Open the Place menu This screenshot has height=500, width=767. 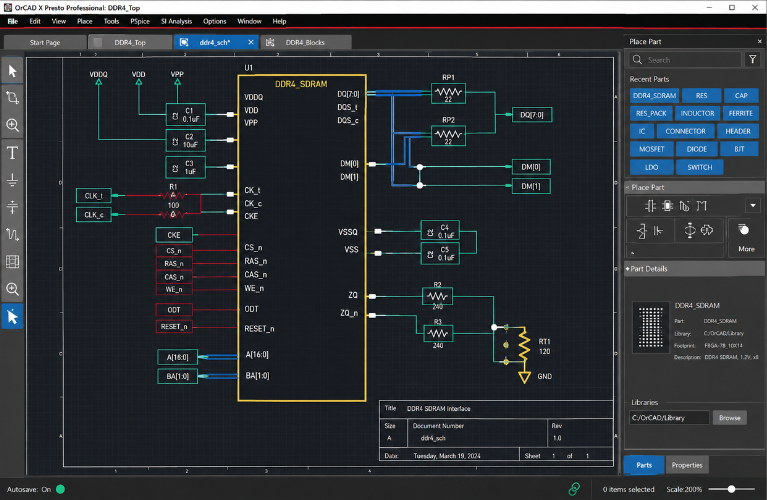click(x=85, y=21)
